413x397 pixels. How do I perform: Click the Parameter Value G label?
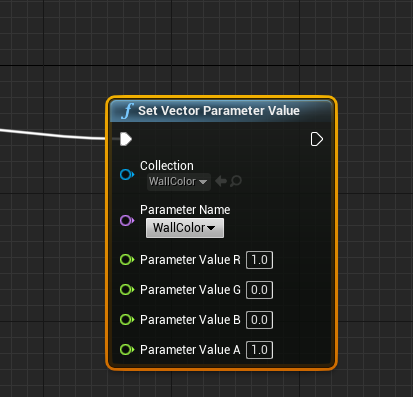click(190, 290)
